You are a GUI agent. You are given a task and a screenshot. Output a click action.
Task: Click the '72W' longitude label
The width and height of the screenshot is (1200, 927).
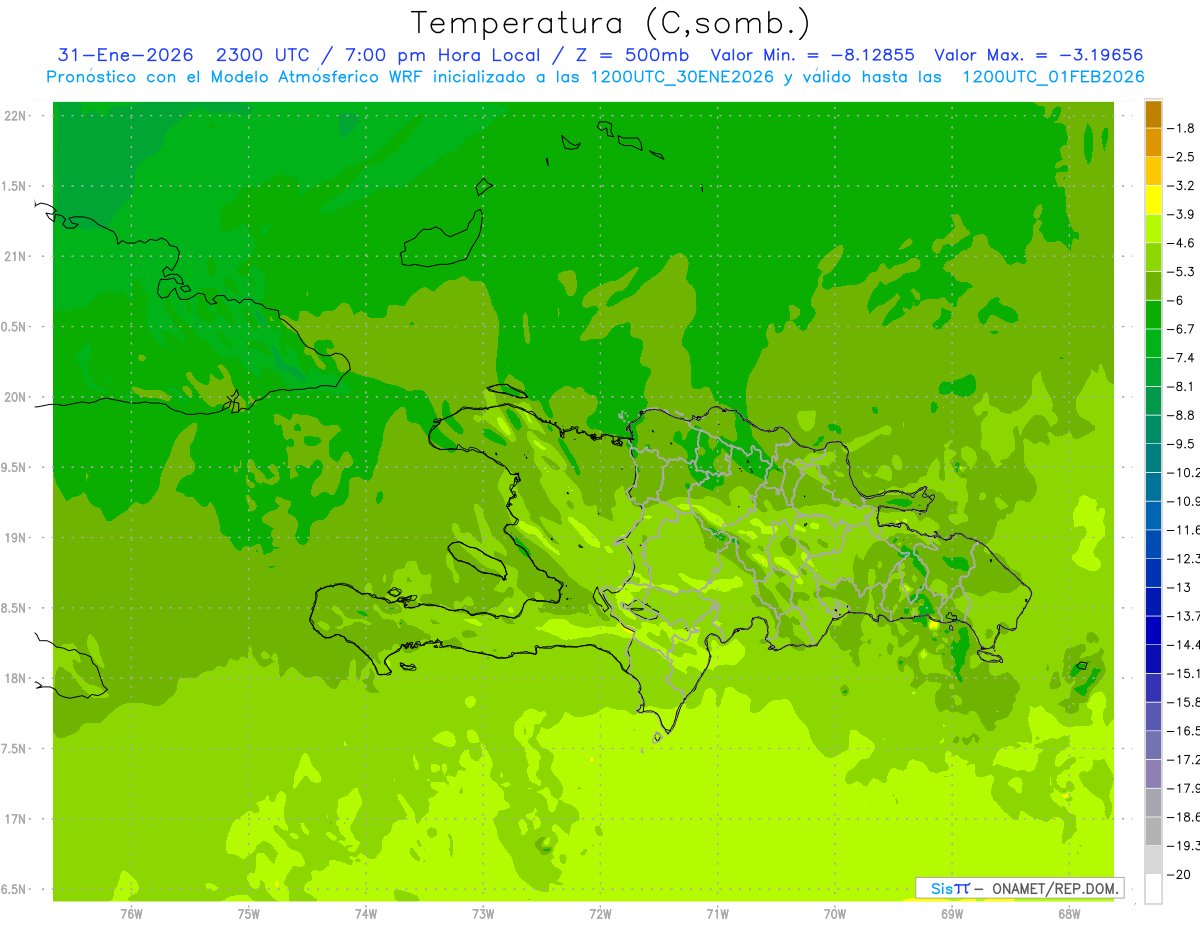click(x=600, y=914)
